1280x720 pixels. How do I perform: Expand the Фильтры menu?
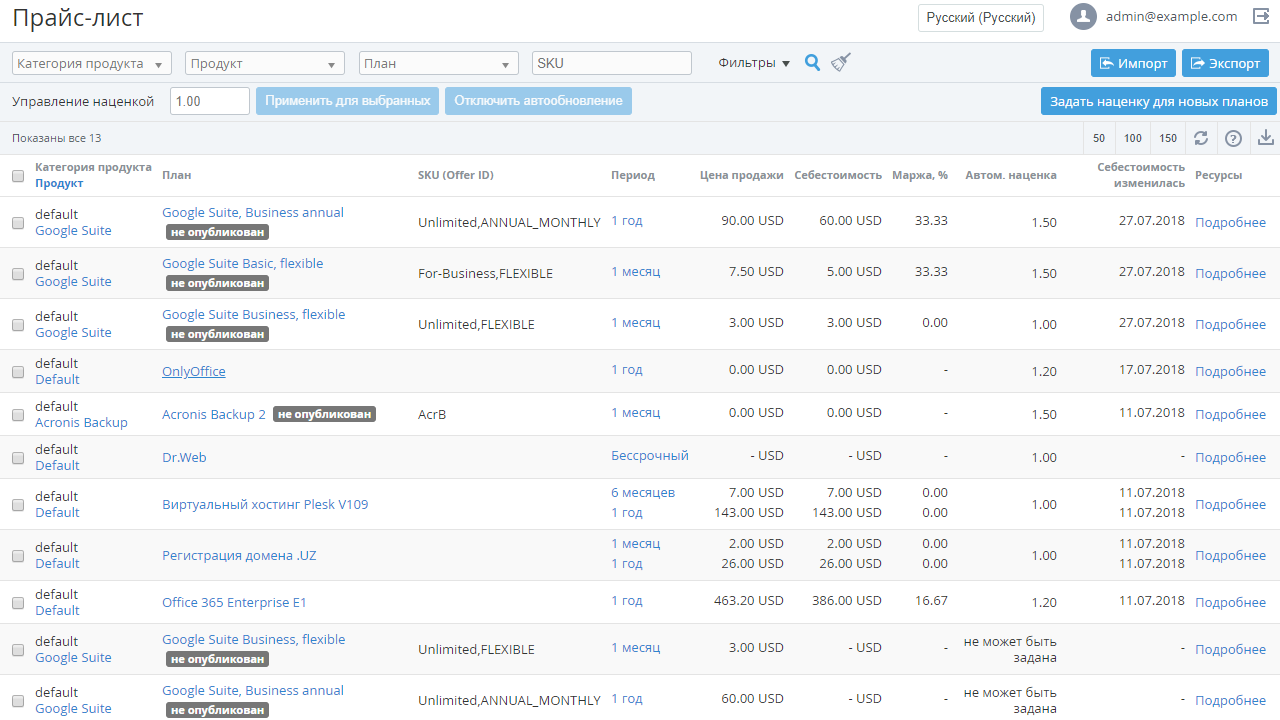(754, 63)
